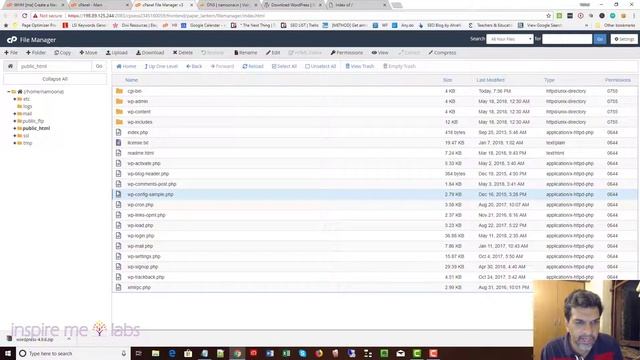Switch to the 'Index of /' tab
The height and width of the screenshot is (360, 640).
click(x=356, y=5)
